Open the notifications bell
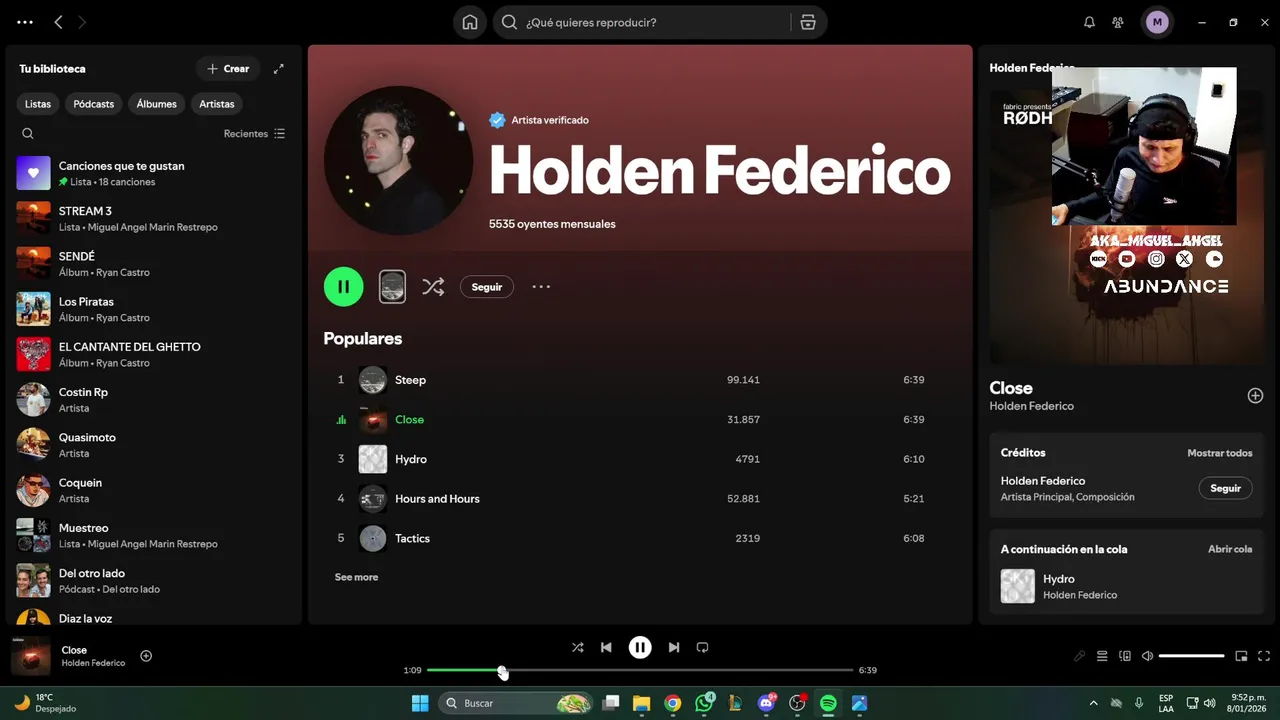1280x720 pixels. tap(1090, 22)
